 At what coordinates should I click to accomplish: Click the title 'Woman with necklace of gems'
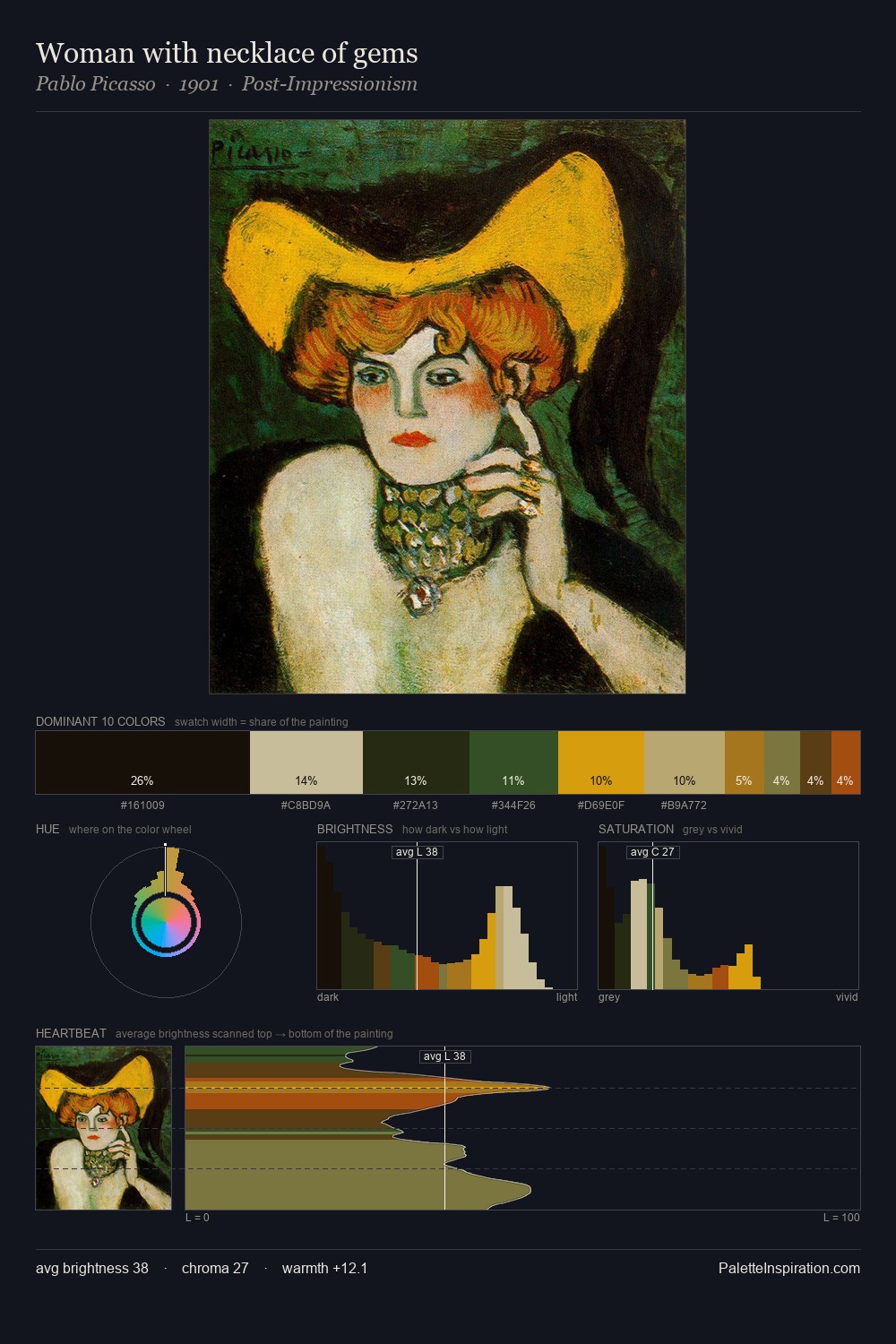227,54
